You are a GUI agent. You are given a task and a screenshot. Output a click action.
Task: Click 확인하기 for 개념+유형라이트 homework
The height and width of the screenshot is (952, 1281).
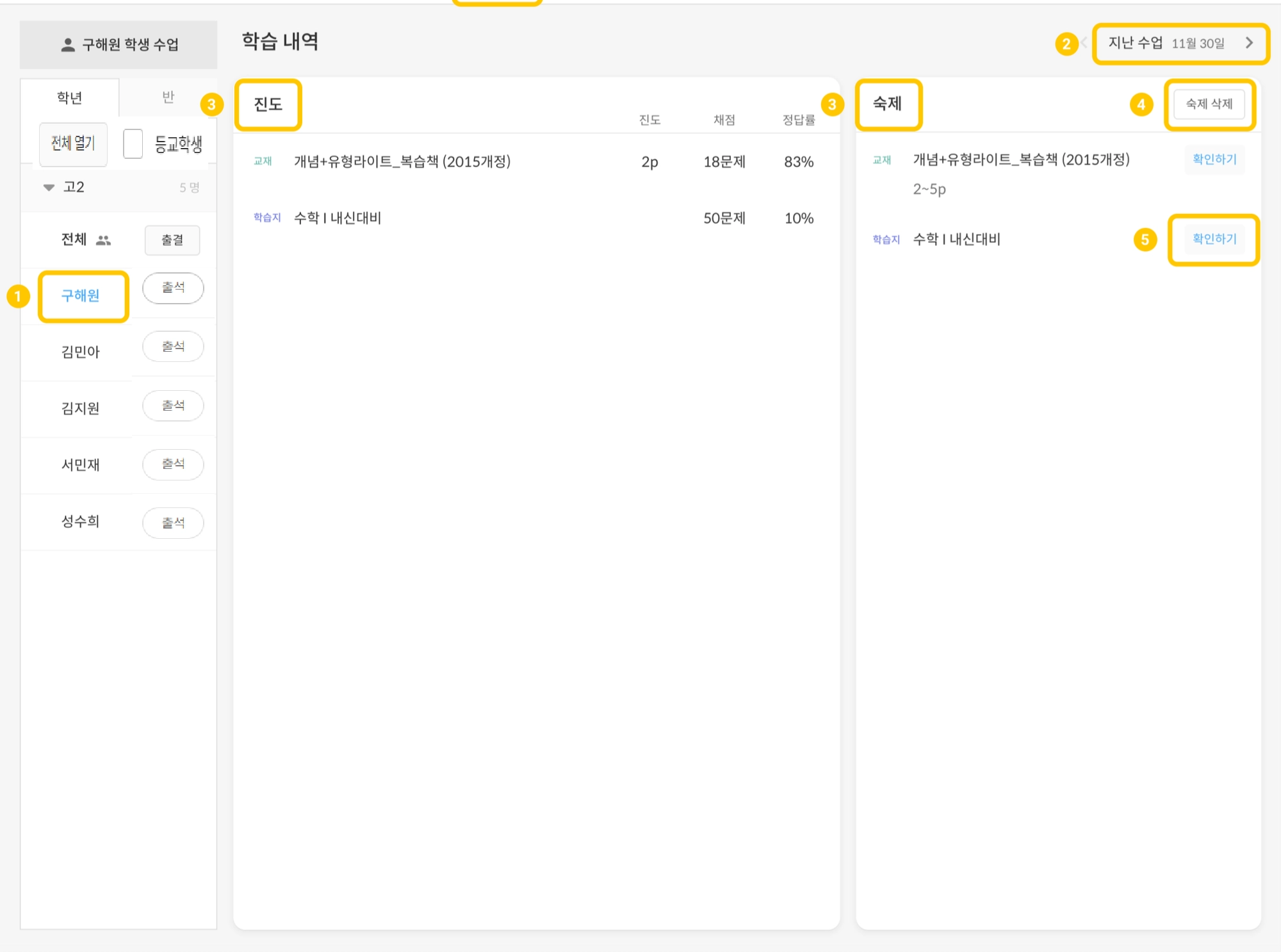tap(1214, 160)
